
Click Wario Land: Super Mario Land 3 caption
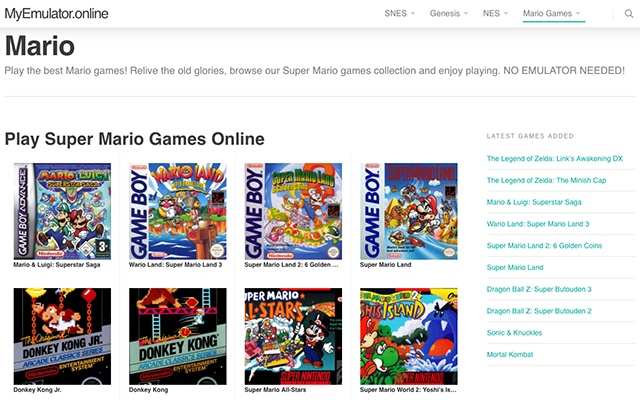coord(176,264)
